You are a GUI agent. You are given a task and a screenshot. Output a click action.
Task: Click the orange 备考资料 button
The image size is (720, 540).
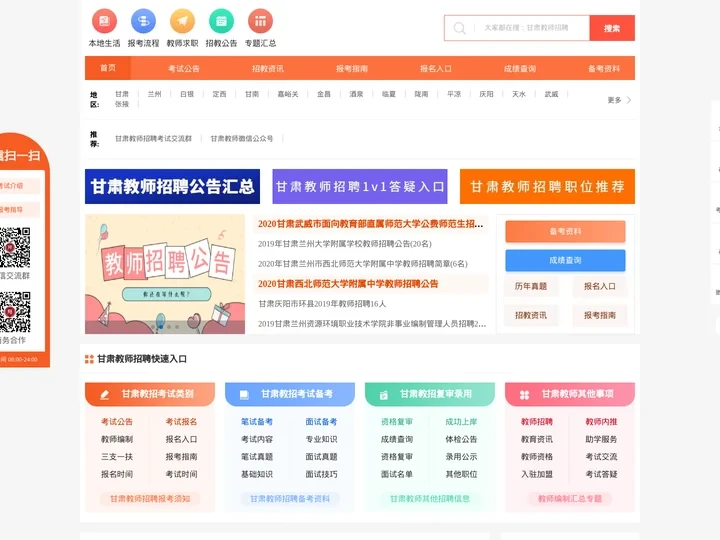click(x=565, y=231)
